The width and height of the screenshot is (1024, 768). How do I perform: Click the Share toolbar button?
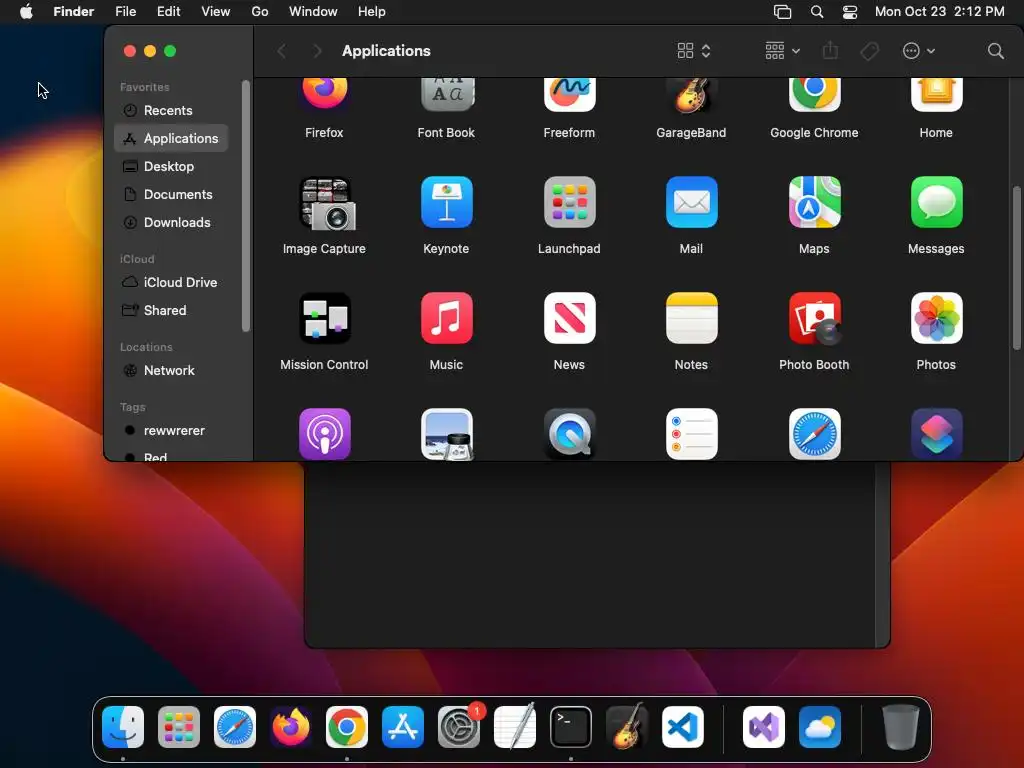[x=830, y=51]
